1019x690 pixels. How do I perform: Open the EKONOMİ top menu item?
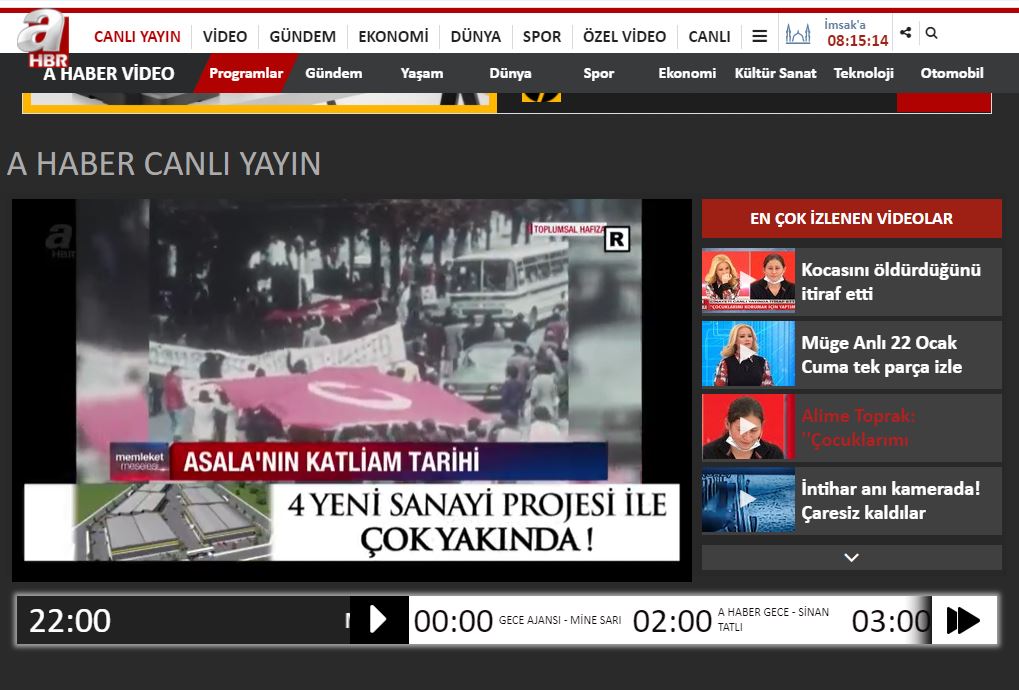click(x=393, y=36)
